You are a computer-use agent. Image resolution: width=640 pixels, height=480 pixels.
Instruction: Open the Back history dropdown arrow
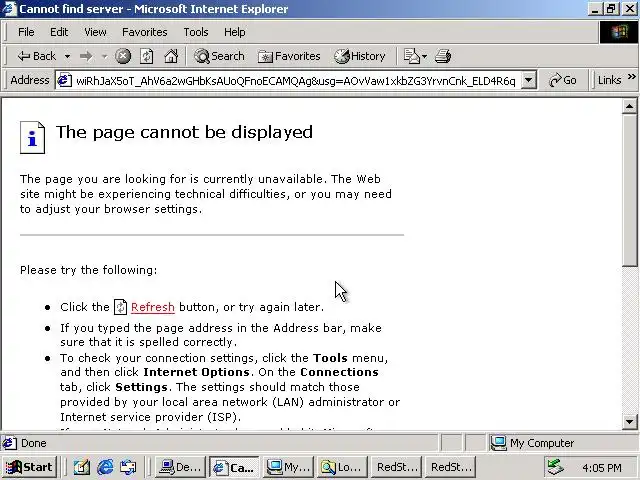point(67,56)
